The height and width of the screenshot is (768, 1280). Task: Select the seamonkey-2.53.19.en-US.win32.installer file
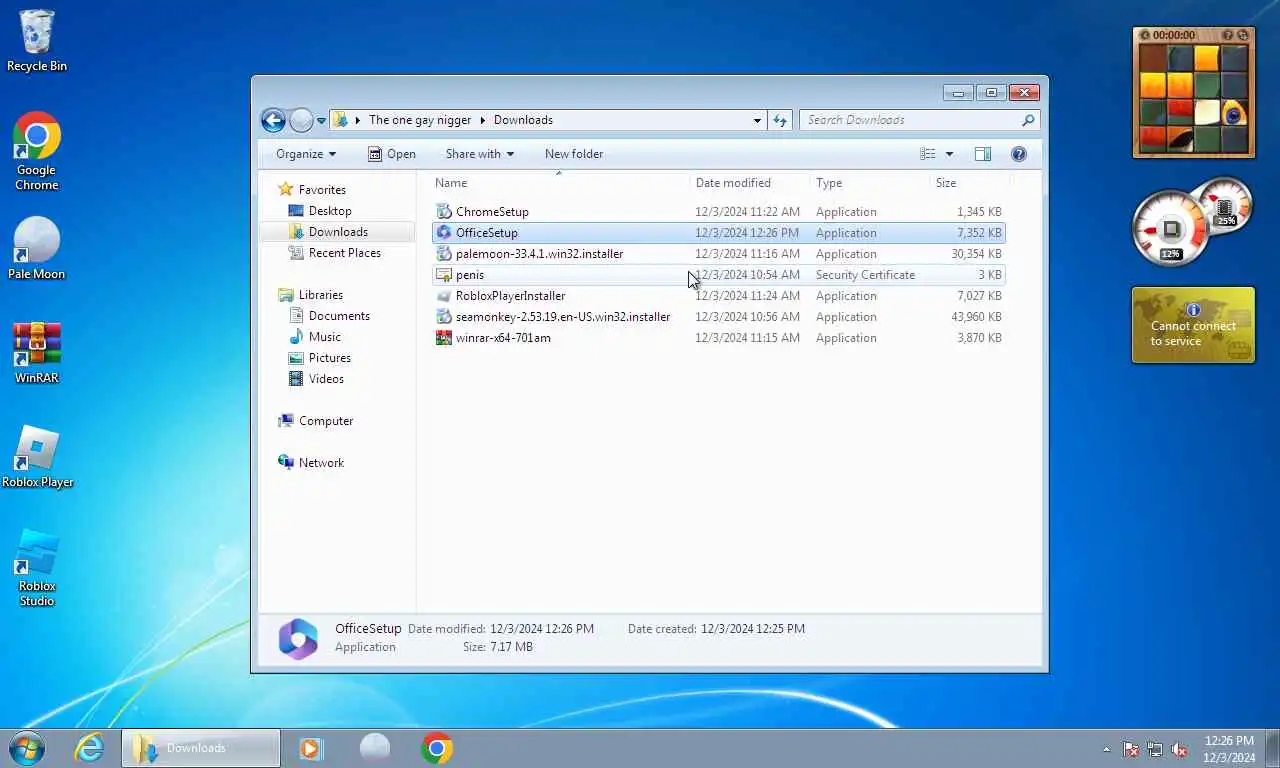tap(718, 317)
